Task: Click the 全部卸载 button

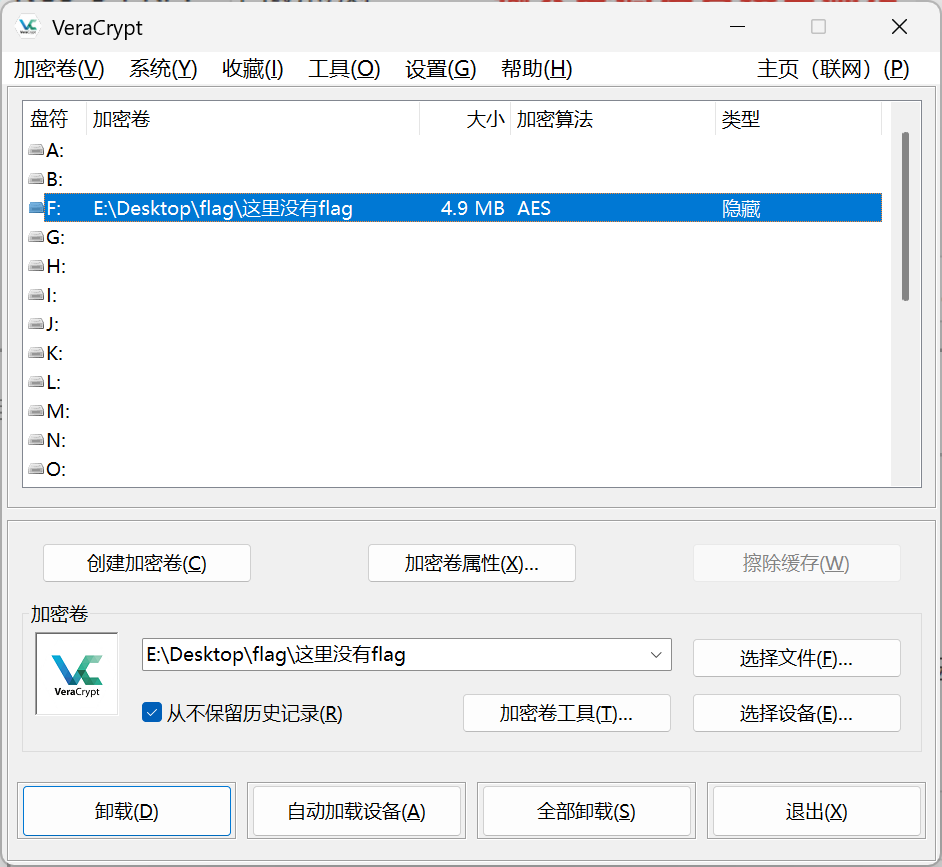Action: click(585, 811)
